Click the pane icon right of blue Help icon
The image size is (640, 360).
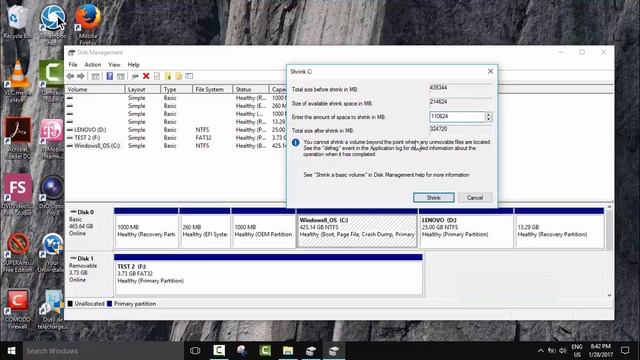click(x=121, y=76)
